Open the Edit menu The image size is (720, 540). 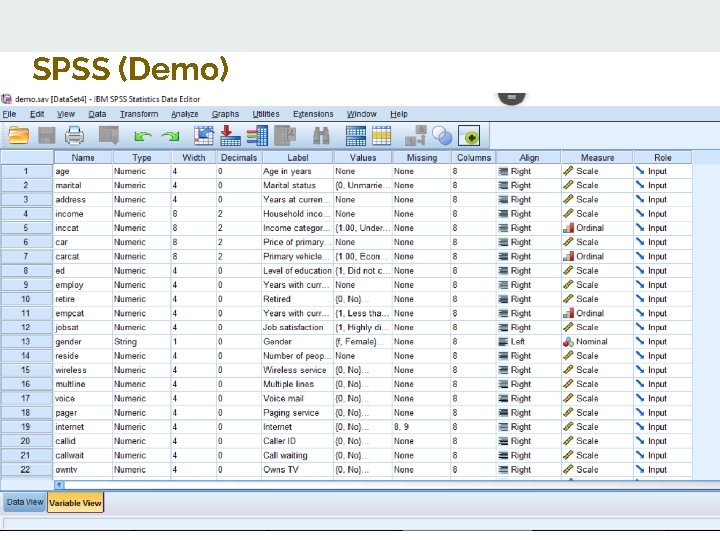[37, 114]
